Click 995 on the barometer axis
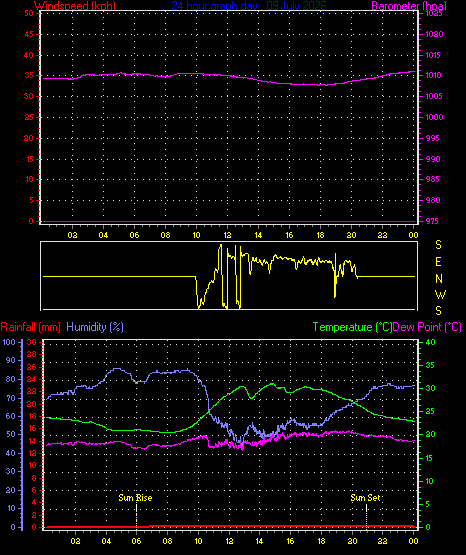Image resolution: width=466 pixels, height=555 pixels. click(x=432, y=138)
